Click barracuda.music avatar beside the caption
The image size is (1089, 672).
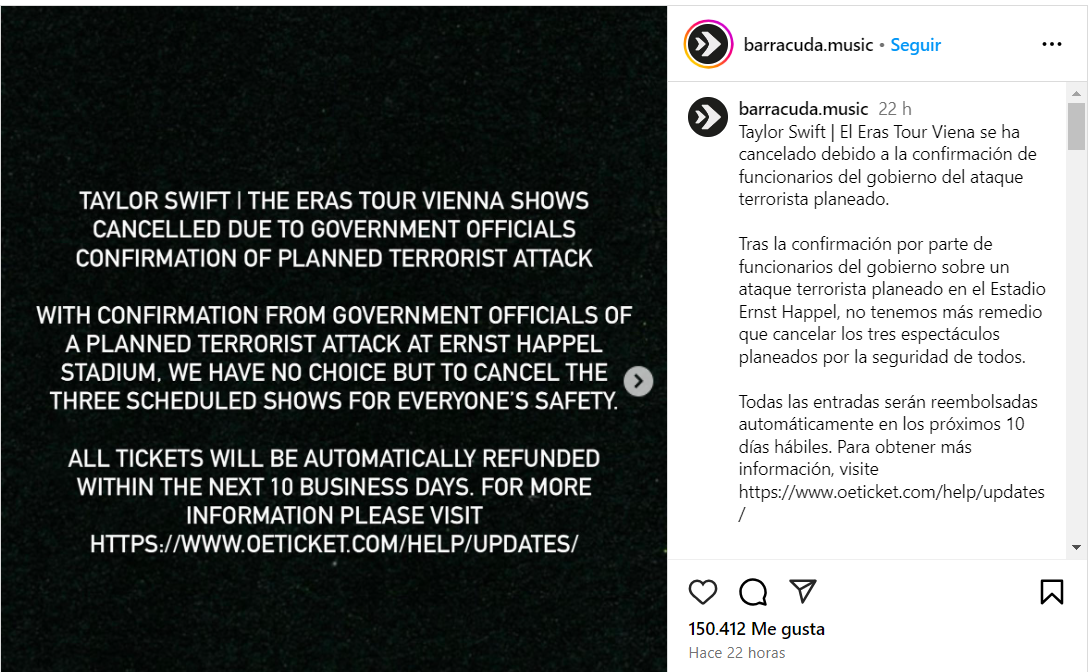[708, 117]
